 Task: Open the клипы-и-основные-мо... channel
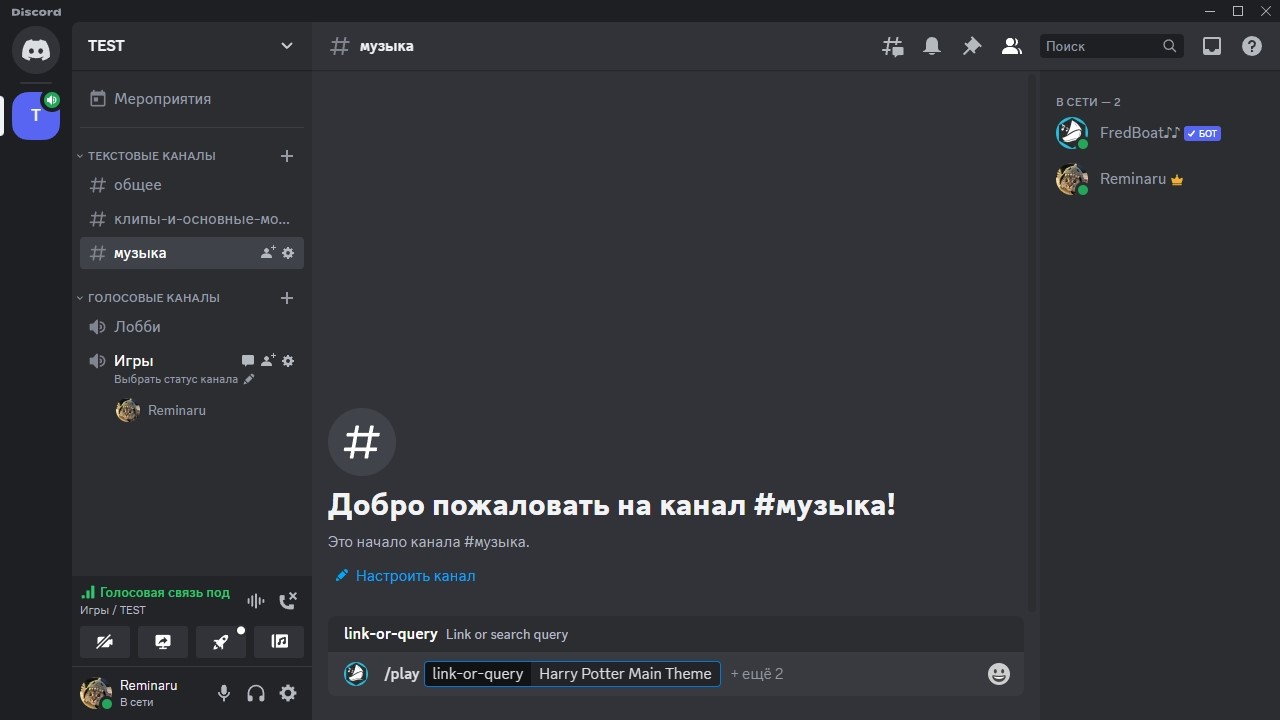click(192, 219)
